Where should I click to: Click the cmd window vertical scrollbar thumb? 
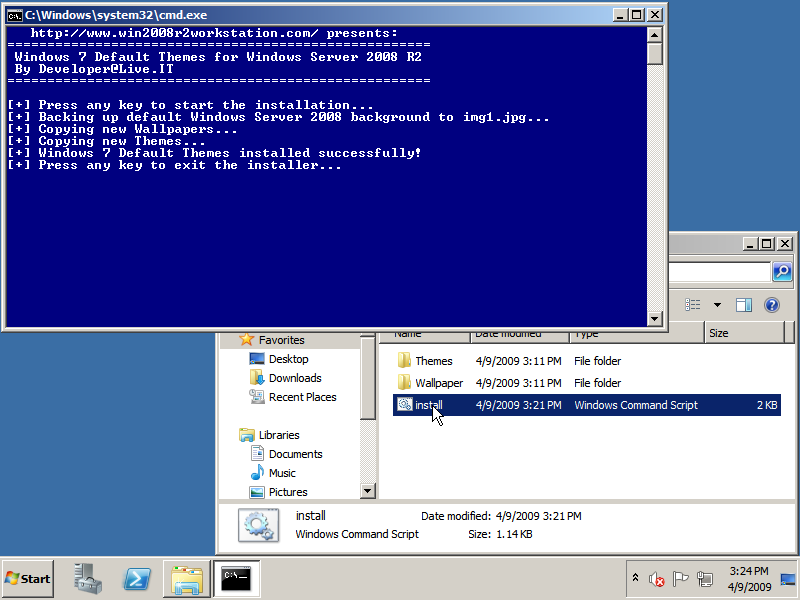pyautogui.click(x=655, y=53)
